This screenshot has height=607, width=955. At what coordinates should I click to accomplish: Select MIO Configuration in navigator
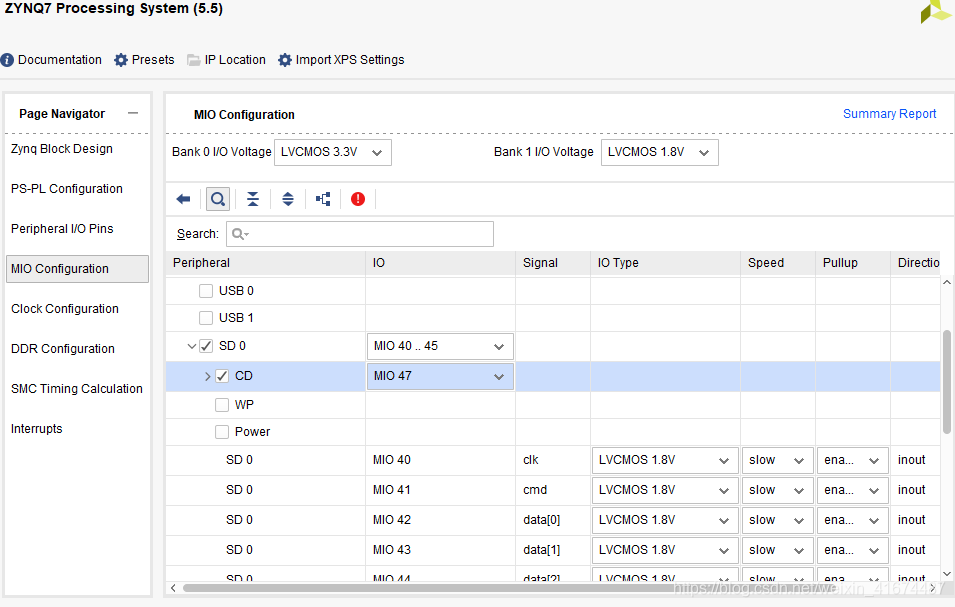[x=77, y=269]
